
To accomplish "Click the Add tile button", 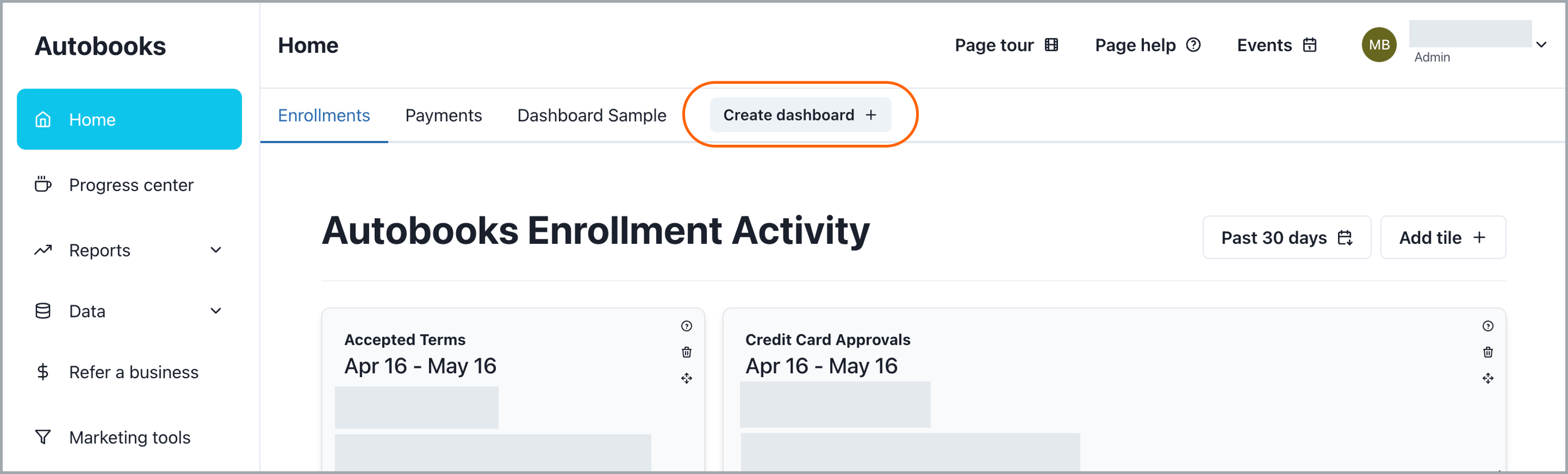I will click(1443, 237).
